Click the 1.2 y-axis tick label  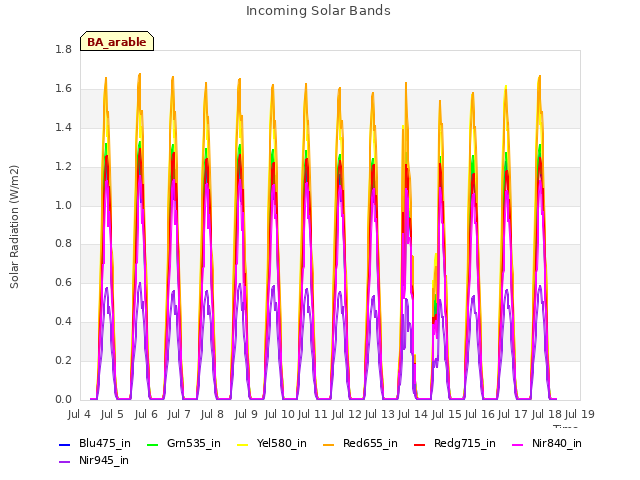coord(64,167)
